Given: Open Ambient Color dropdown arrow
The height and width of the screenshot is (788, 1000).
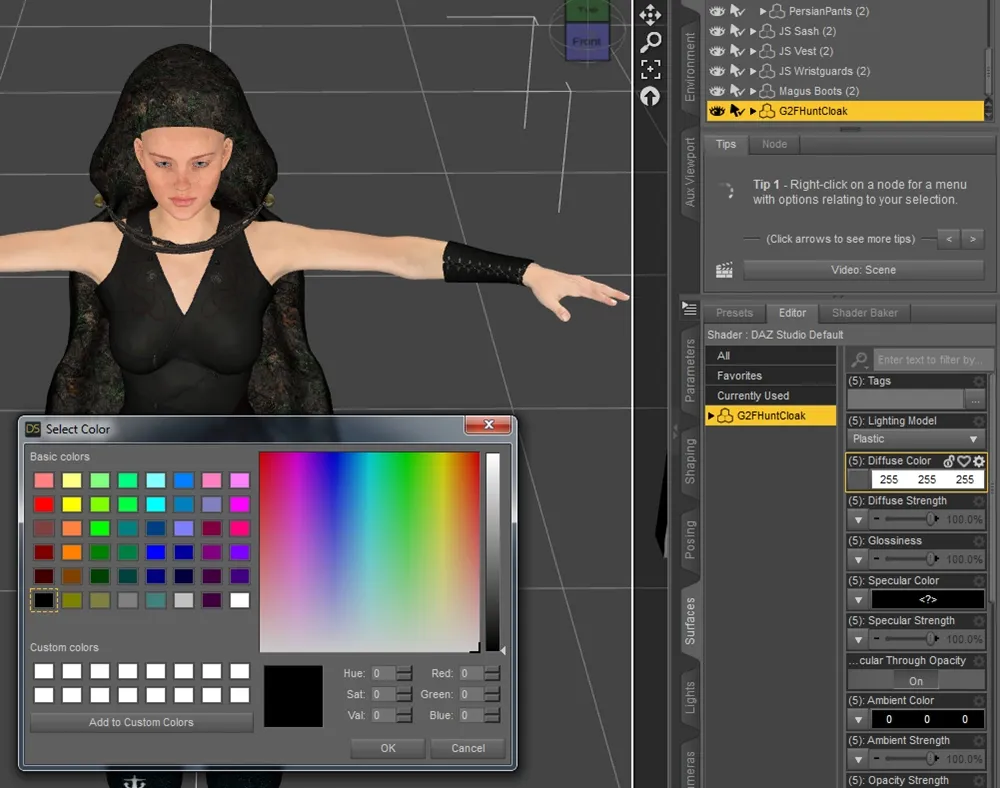Looking at the screenshot, I should pos(858,720).
